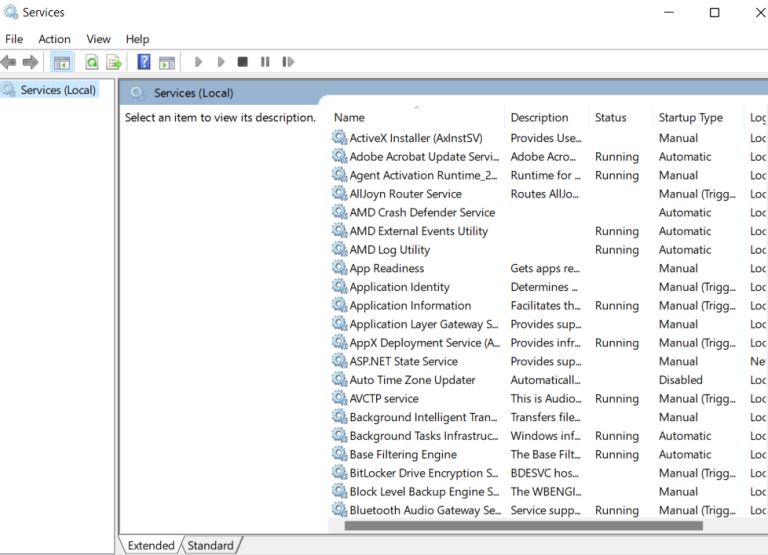This screenshot has width=768, height=555.
Task: Click the Back arrow toolbar icon
Action: click(x=8, y=62)
